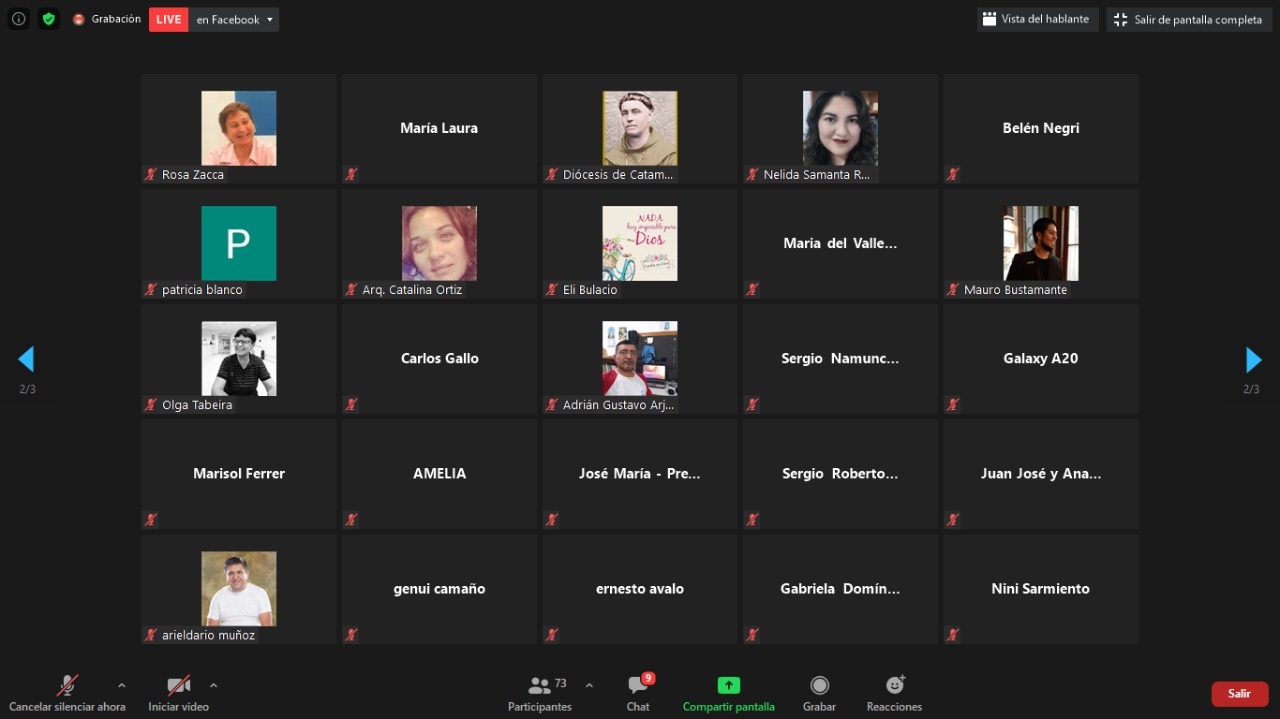Expand audio options arrow beside microphone

tap(121, 686)
